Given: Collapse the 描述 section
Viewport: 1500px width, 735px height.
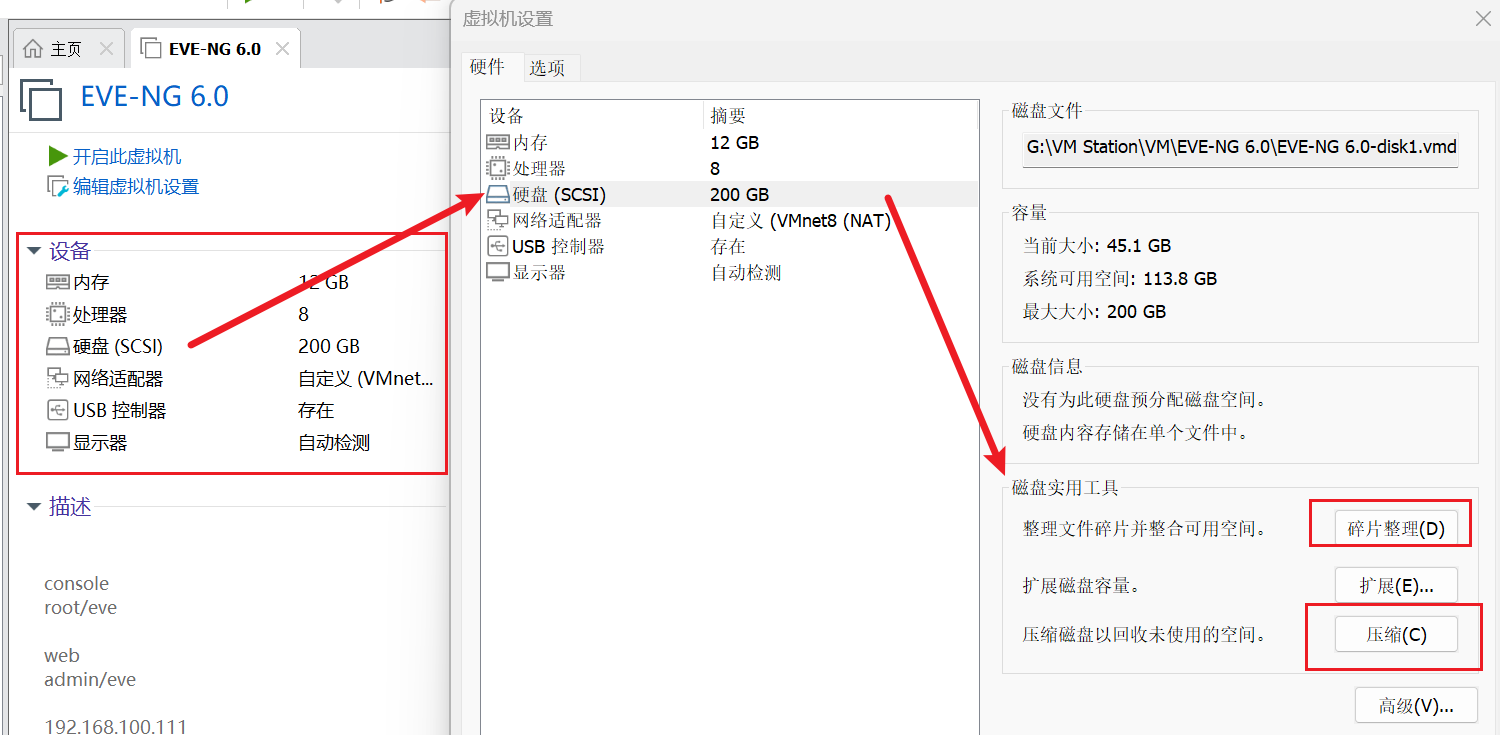Looking at the screenshot, I should [34, 507].
